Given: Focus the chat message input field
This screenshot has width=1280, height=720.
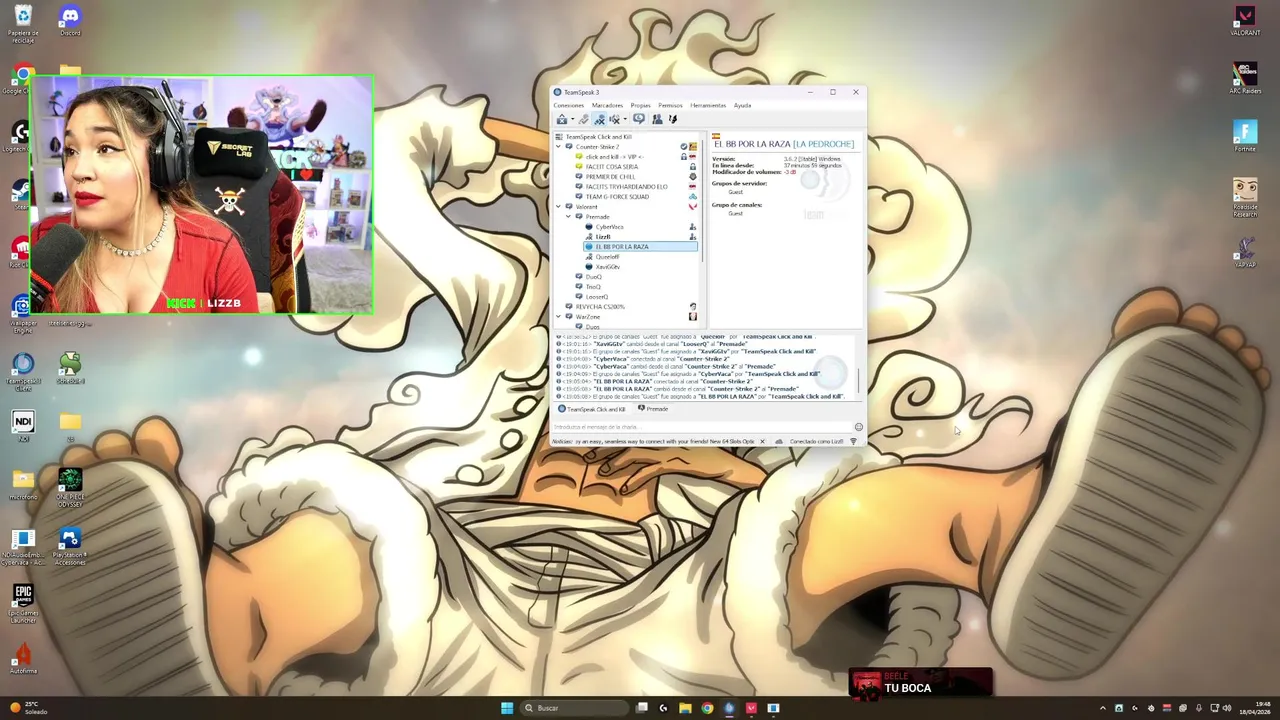Looking at the screenshot, I should click(701, 427).
